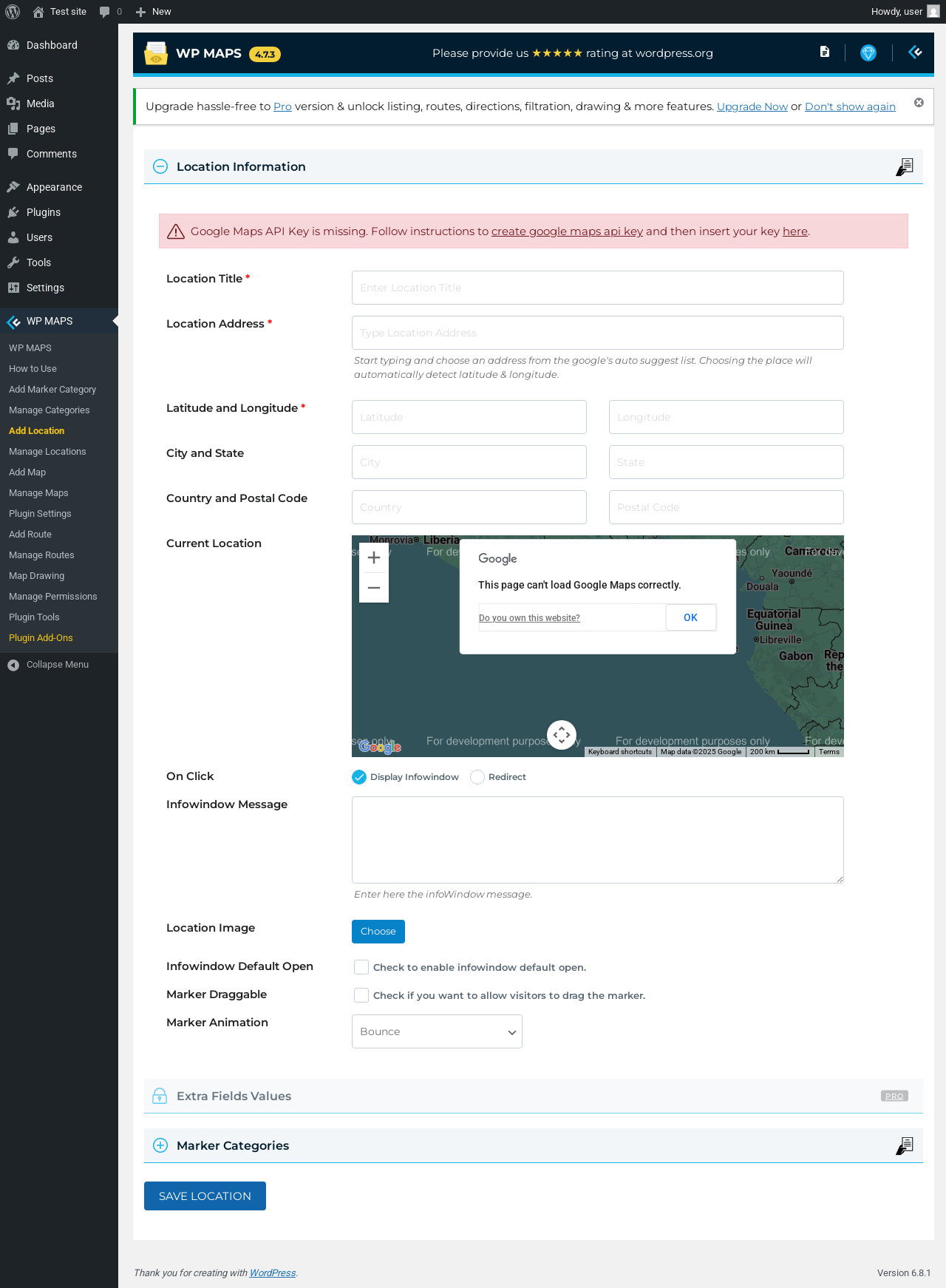Click the WordPress logo icon
This screenshot has height=1288, width=946.
[13, 12]
